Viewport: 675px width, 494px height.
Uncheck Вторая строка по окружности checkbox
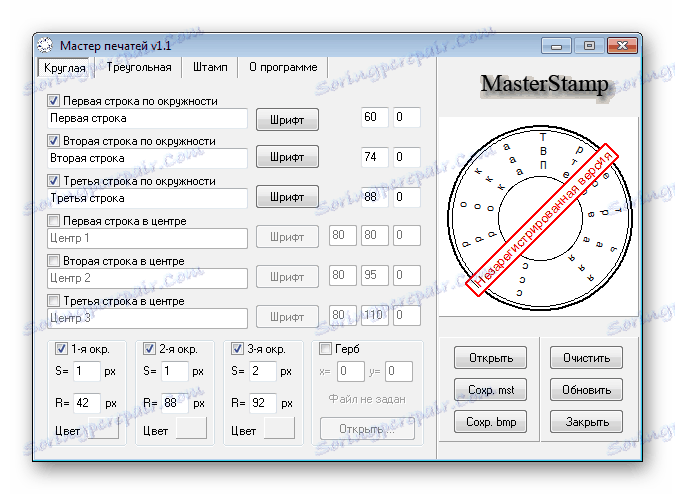53,141
